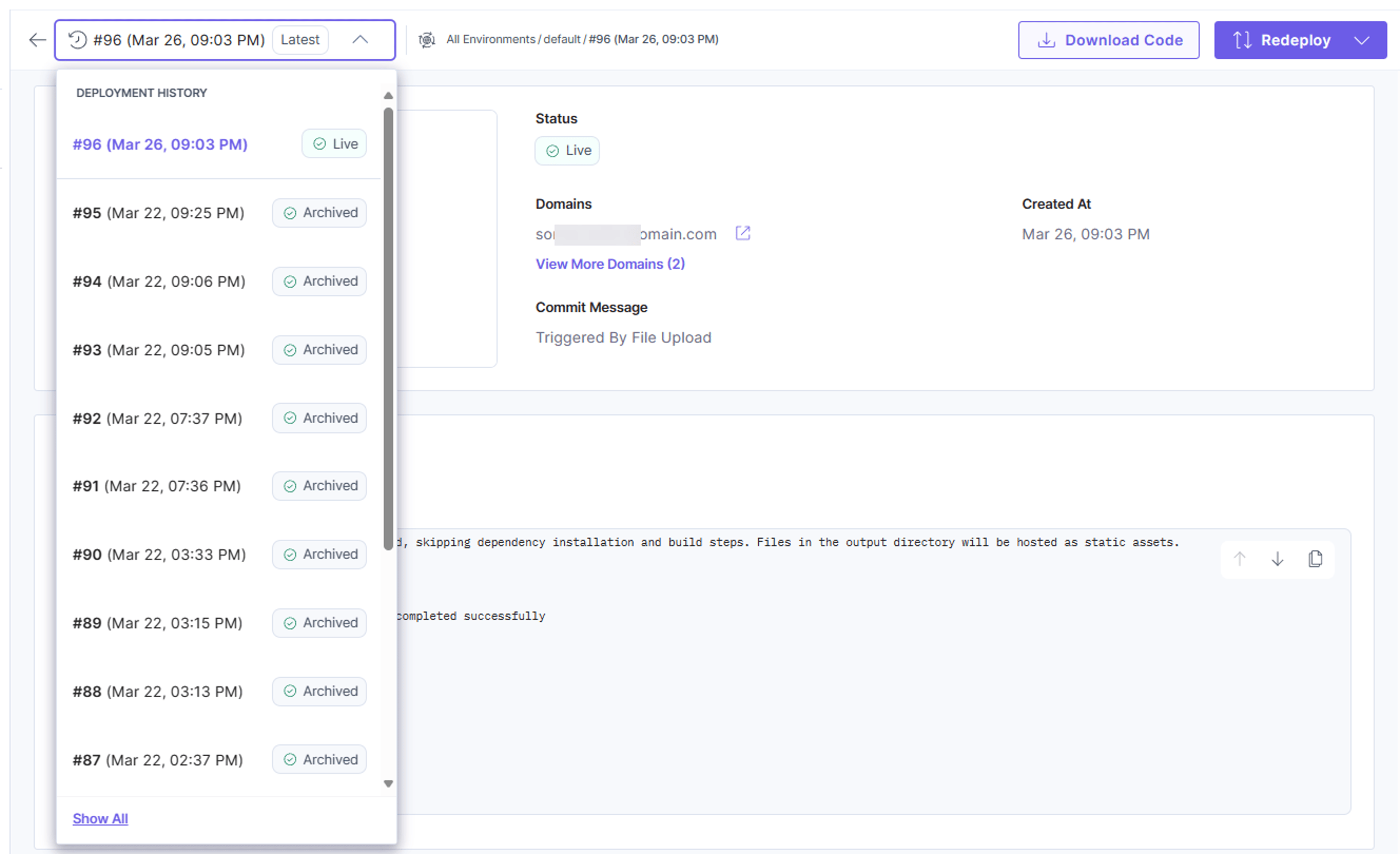Click the scroll-to-bottom arrow in log panel
The height and width of the screenshot is (854, 1400).
[x=1277, y=559]
